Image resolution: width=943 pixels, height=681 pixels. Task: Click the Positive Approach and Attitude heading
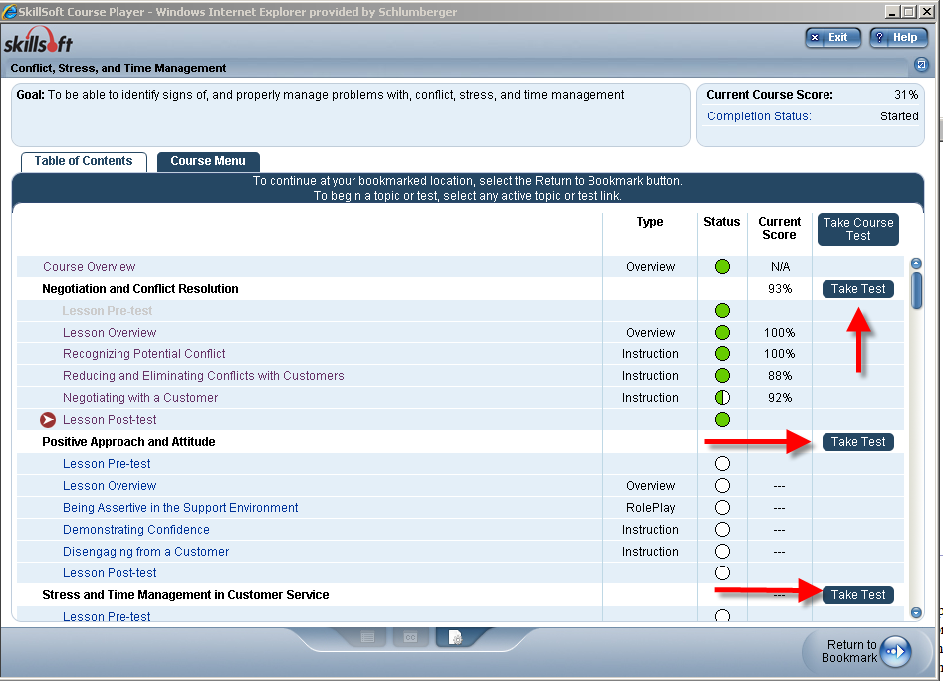129,442
